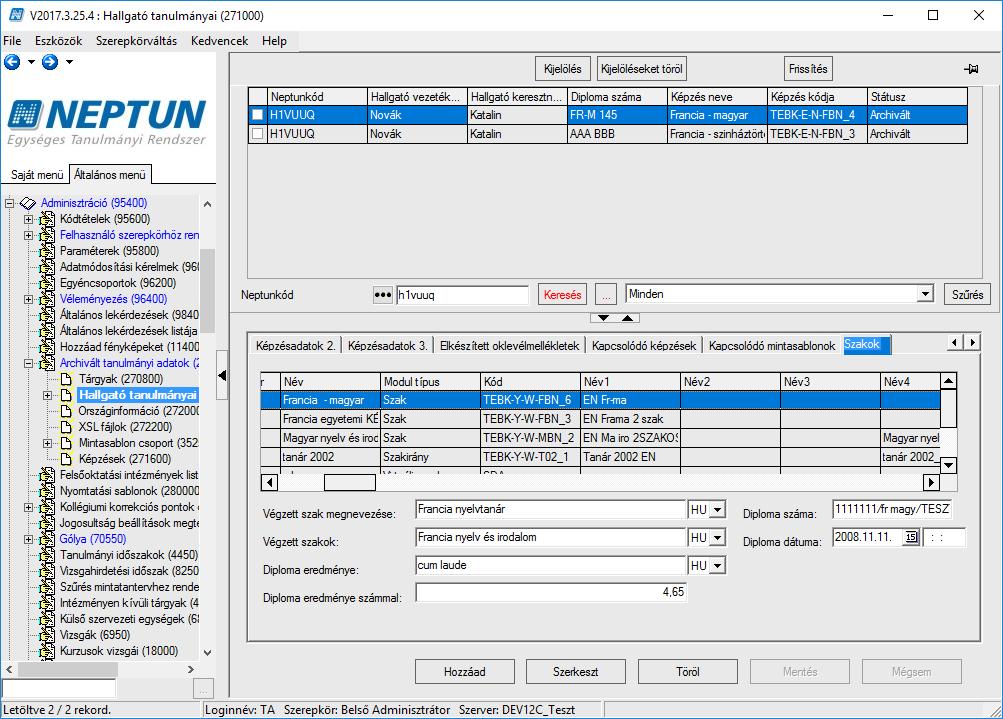This screenshot has height=719, width=1003.
Task: Open language dropdown for Végzett szak megnevezése
Action: pyautogui.click(x=718, y=510)
